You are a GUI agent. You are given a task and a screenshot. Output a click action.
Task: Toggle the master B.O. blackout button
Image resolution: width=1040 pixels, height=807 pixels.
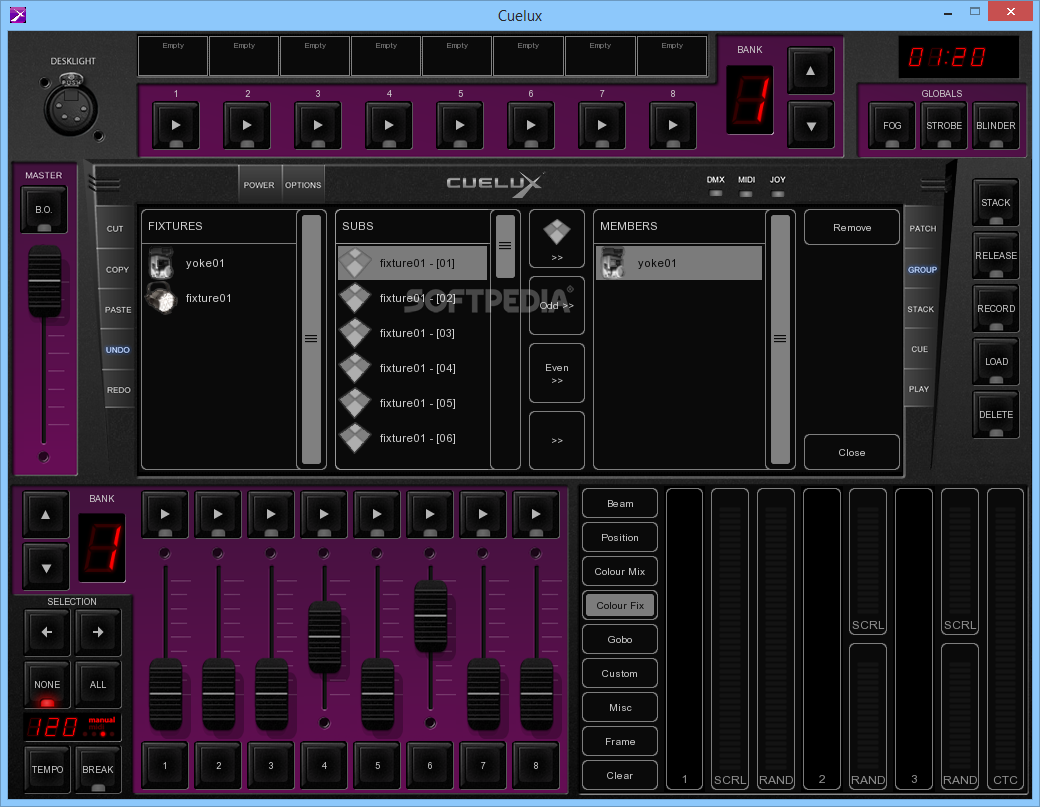(44, 210)
